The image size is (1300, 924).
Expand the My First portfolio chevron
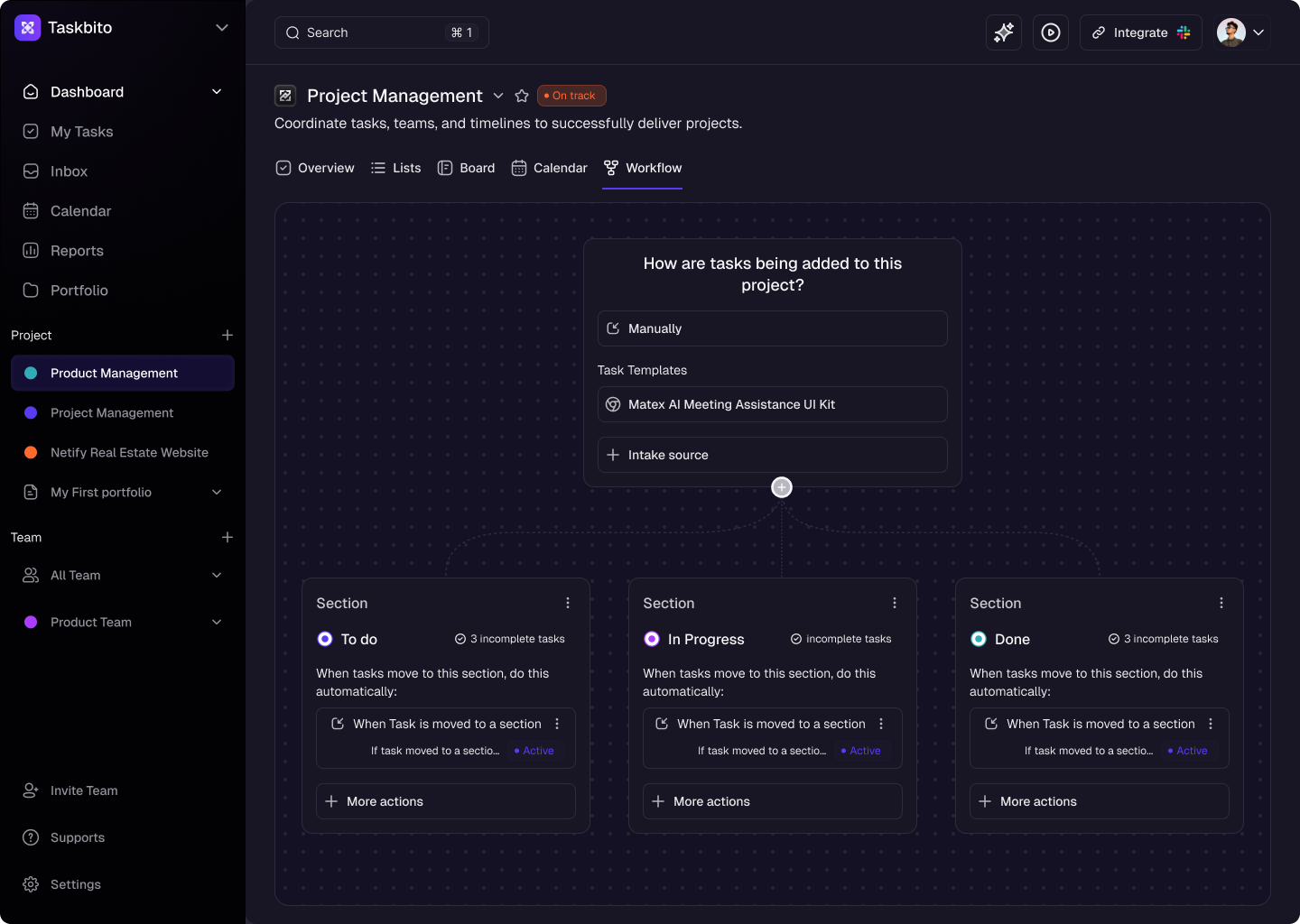pos(217,492)
